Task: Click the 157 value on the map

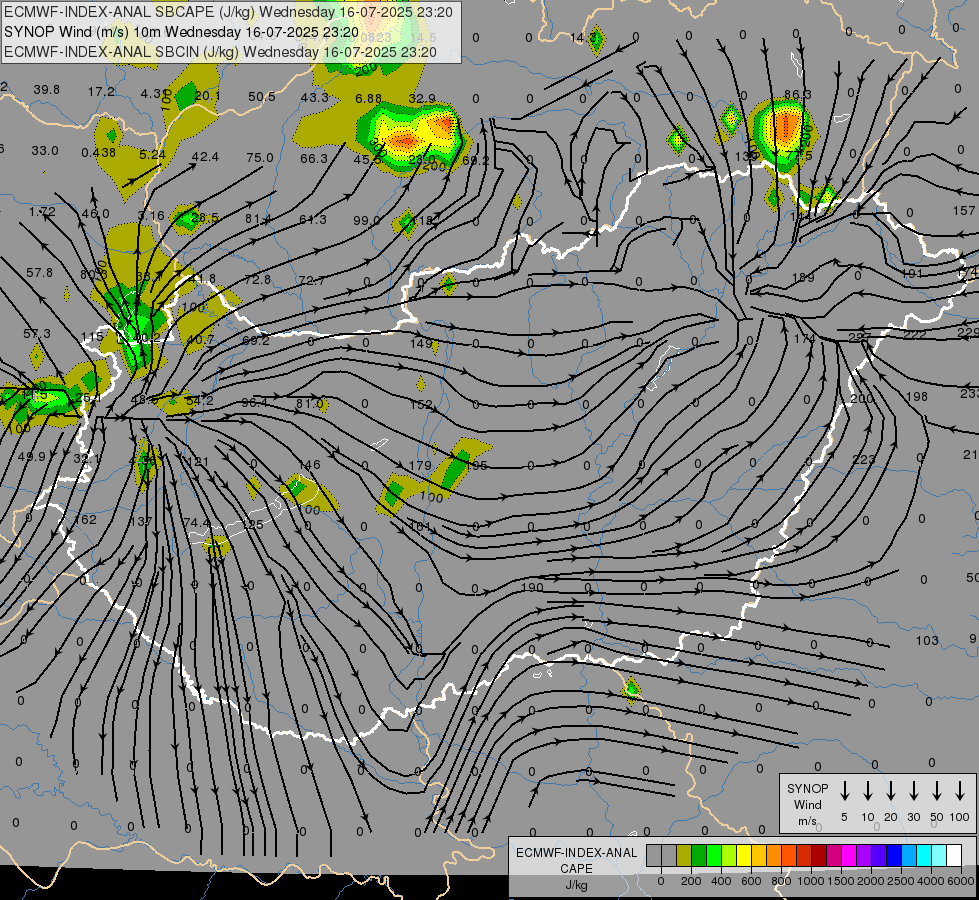Action: click(x=964, y=210)
